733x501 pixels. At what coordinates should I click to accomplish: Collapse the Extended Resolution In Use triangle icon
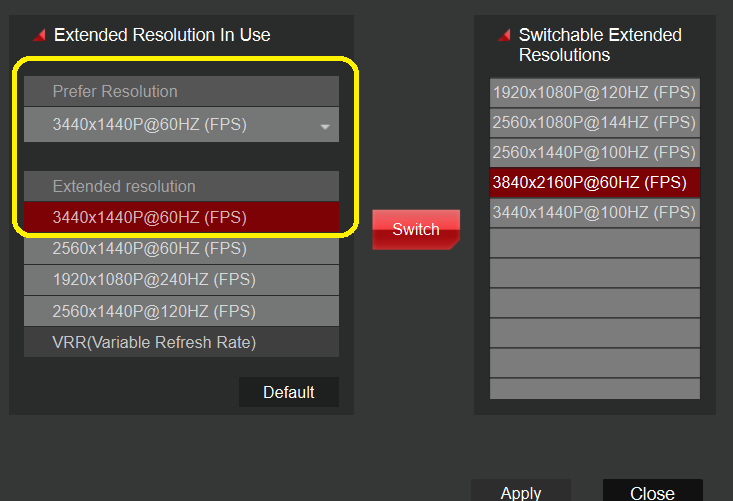click(39, 36)
